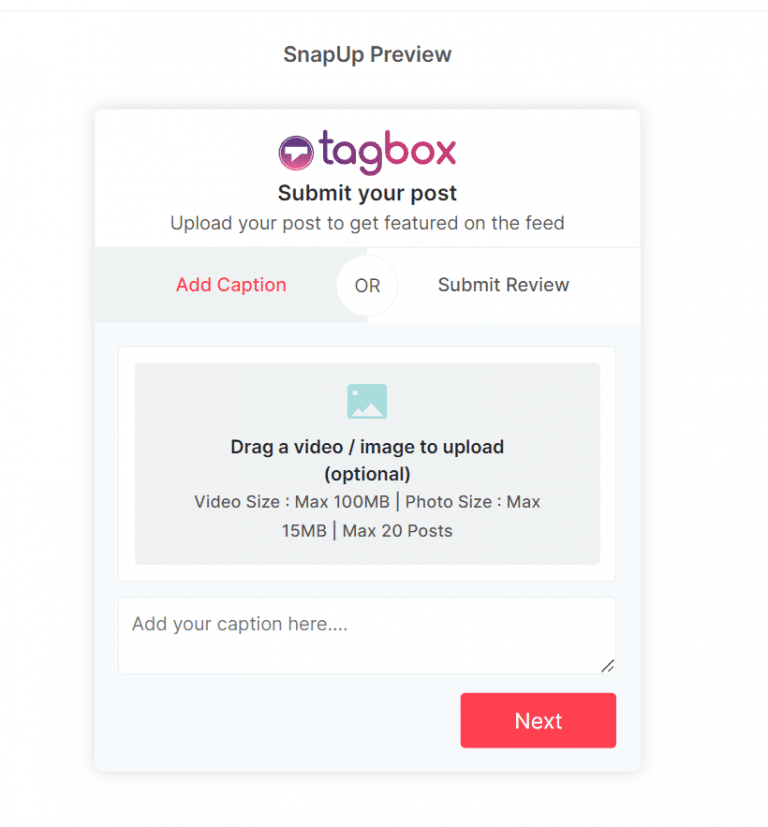
Task: Click the Max 20 Posts label
Action: click(397, 531)
